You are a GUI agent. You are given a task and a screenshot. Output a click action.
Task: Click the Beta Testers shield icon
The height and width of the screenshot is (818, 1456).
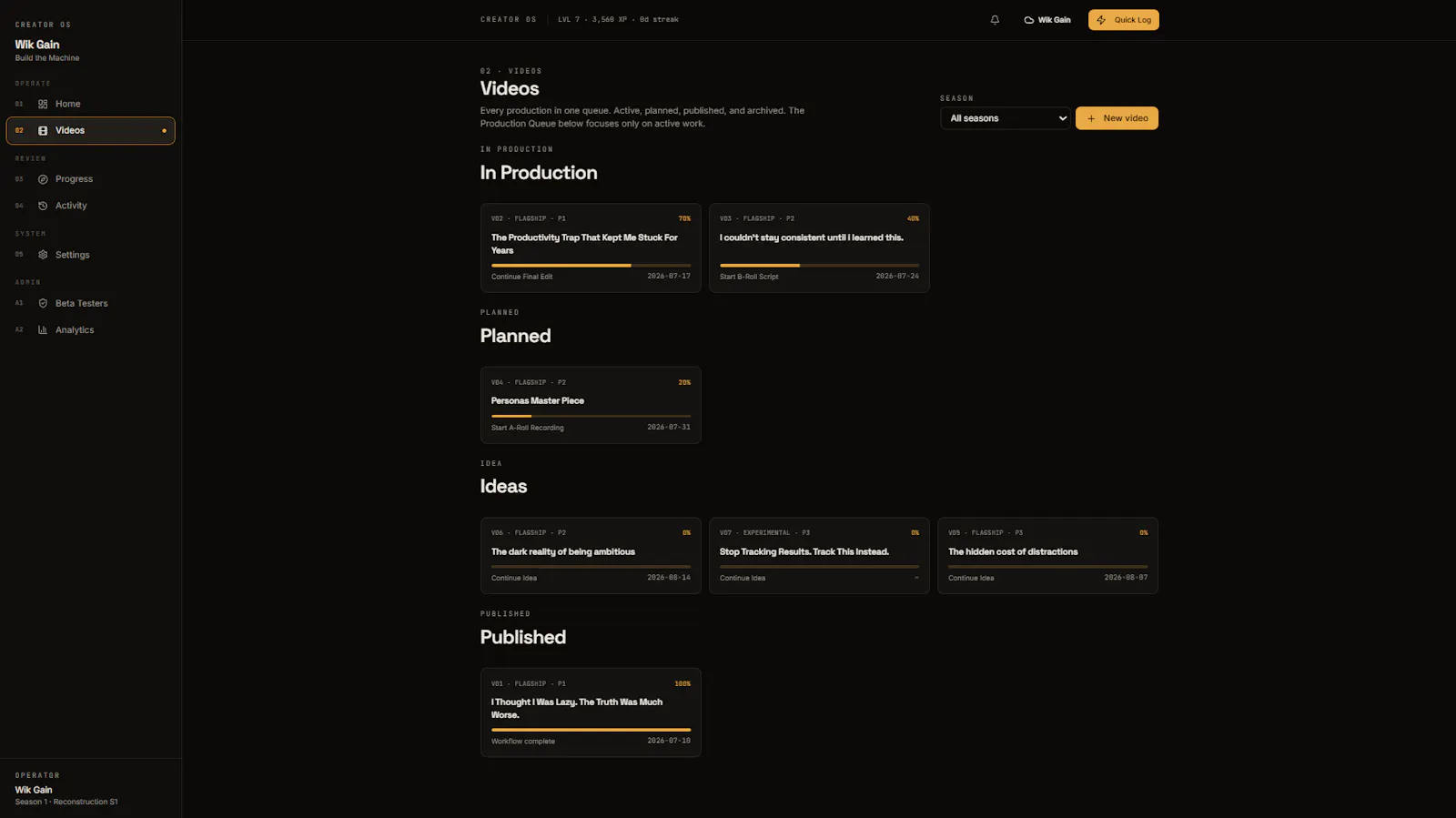click(43, 303)
